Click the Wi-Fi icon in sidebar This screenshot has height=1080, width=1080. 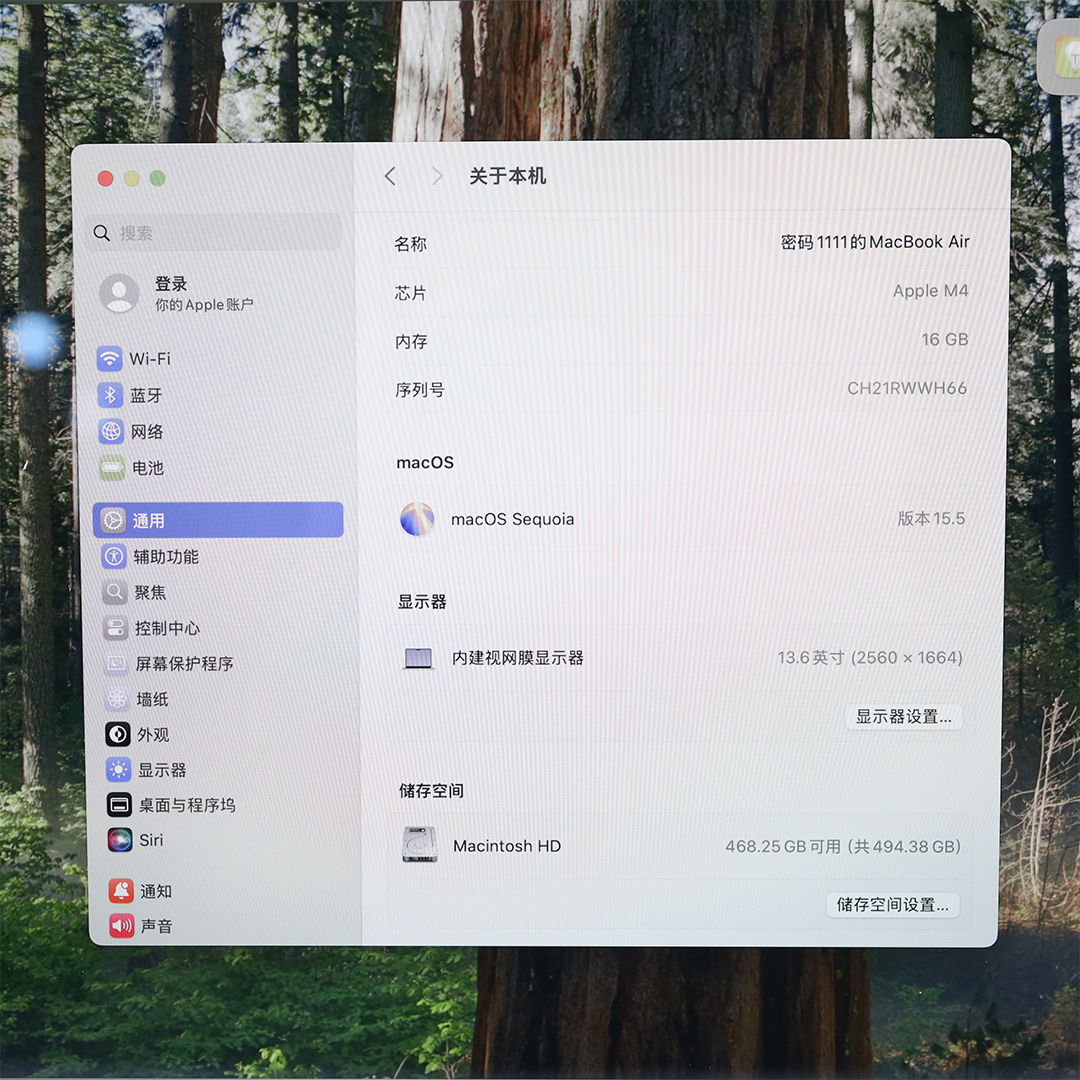tap(110, 359)
